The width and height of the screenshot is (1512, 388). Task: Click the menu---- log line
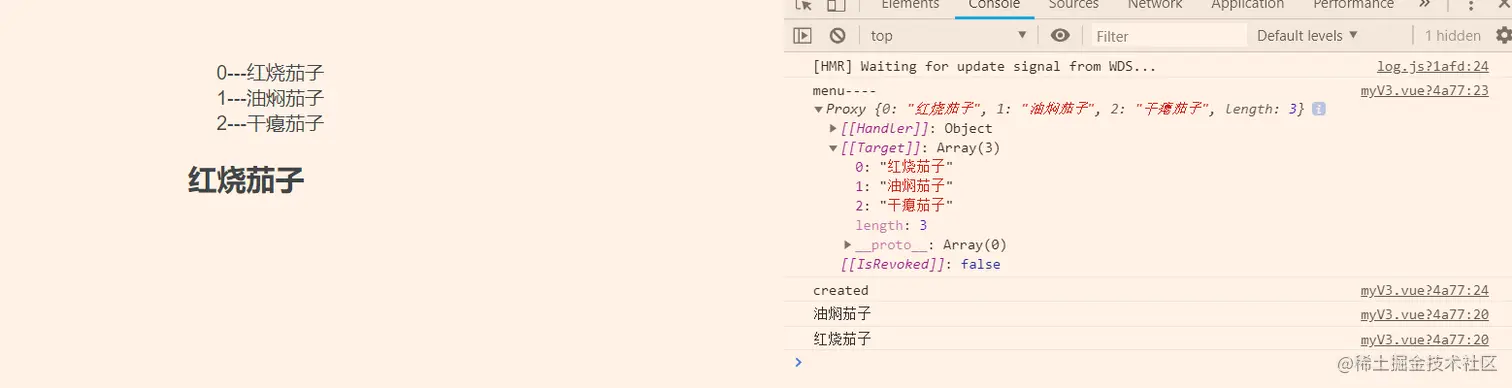pyautogui.click(x=844, y=91)
